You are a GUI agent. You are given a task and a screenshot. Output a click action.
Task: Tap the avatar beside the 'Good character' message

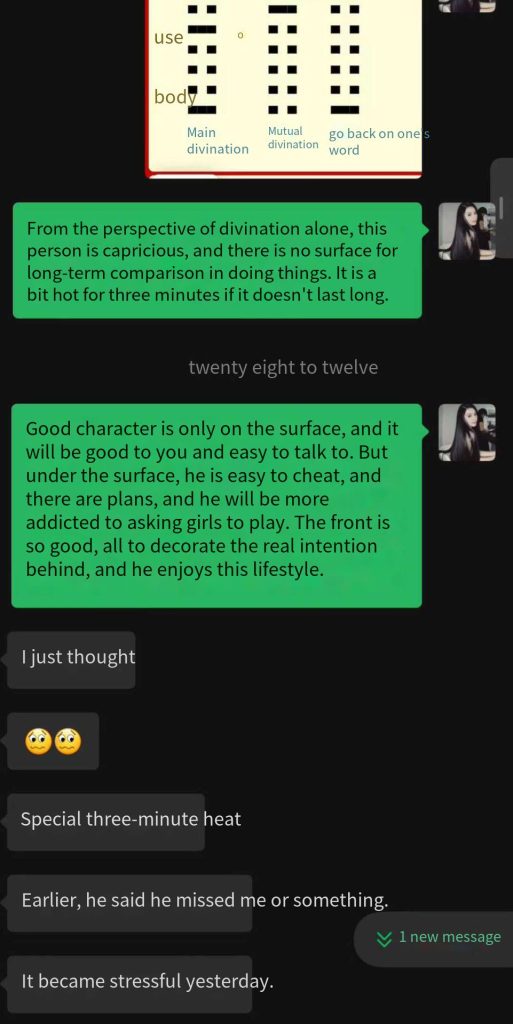click(x=467, y=432)
